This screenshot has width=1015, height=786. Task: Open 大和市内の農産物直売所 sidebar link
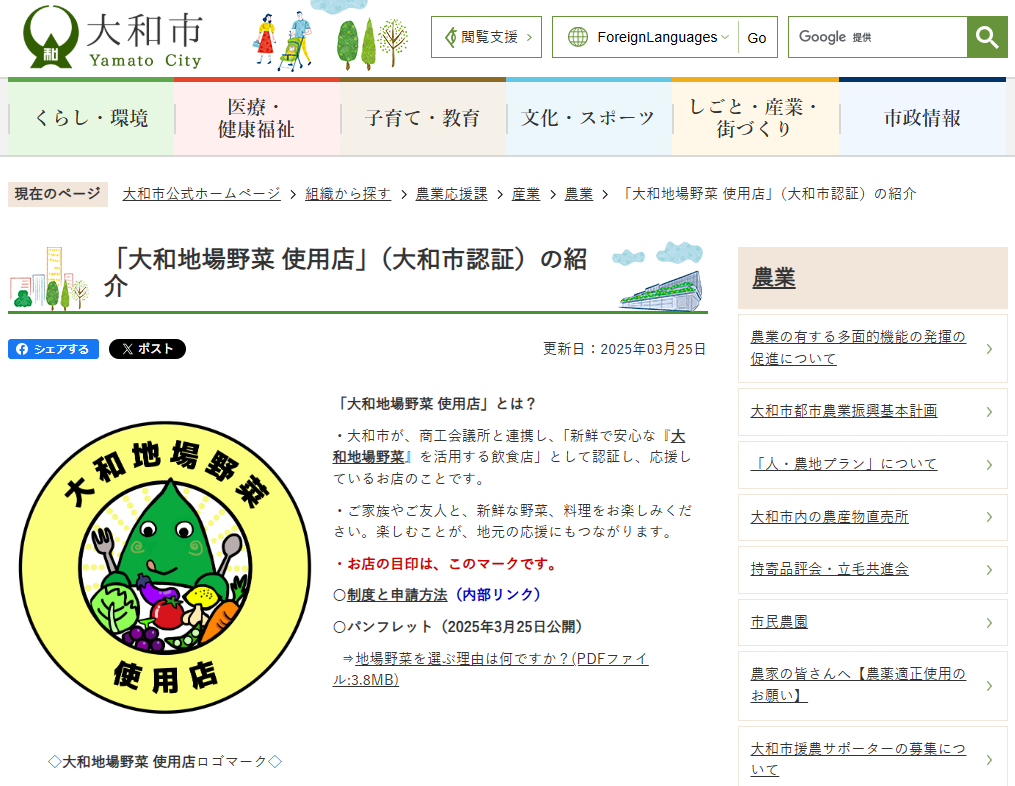point(829,517)
